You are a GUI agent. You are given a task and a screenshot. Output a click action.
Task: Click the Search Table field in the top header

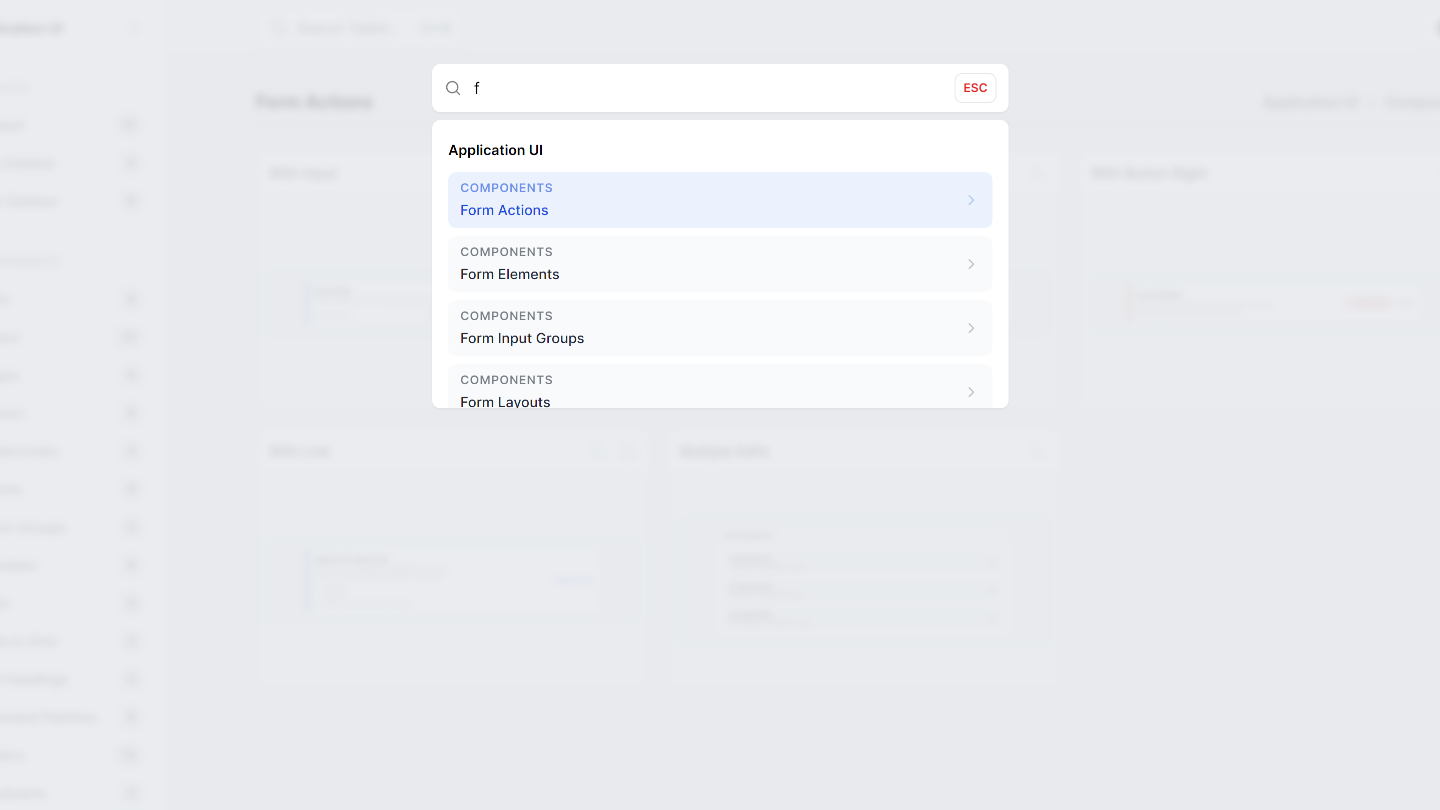point(345,28)
